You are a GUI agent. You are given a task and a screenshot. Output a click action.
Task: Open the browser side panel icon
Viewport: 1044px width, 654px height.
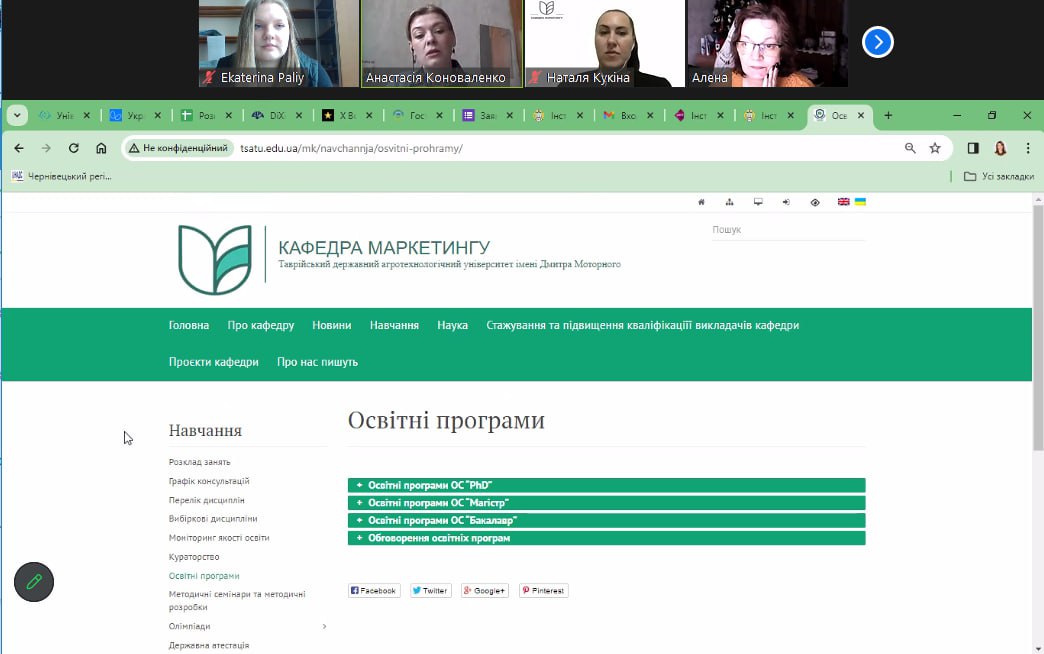[973, 148]
